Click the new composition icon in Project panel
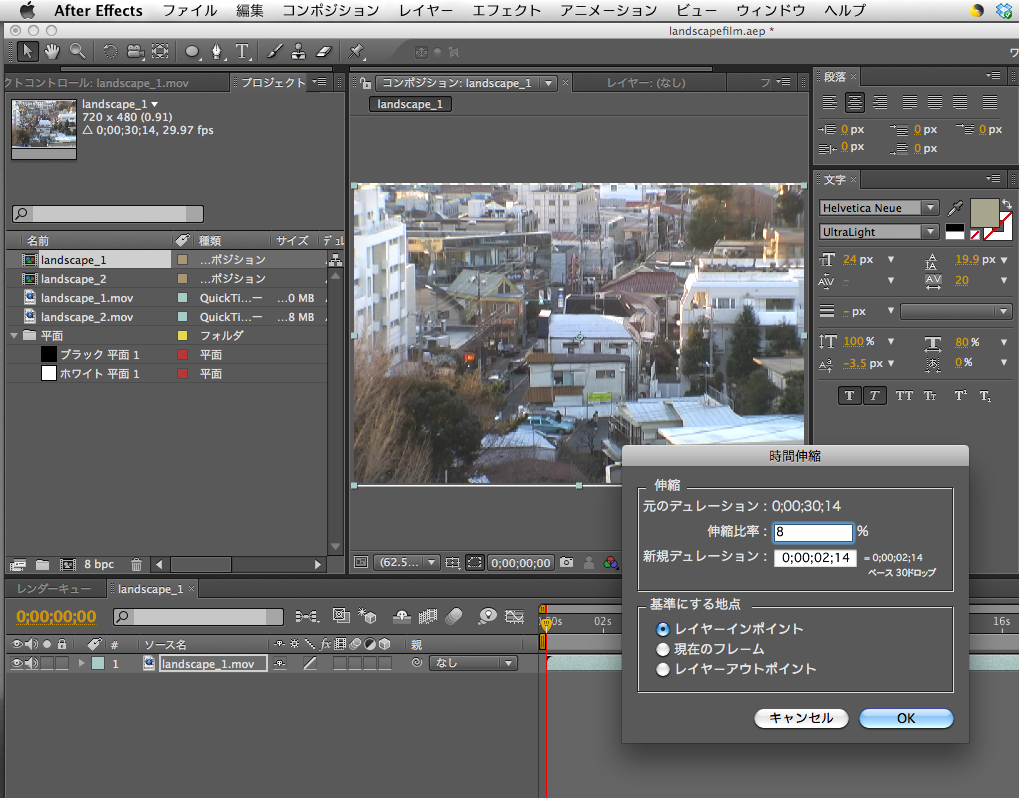1019x798 pixels. [68, 564]
